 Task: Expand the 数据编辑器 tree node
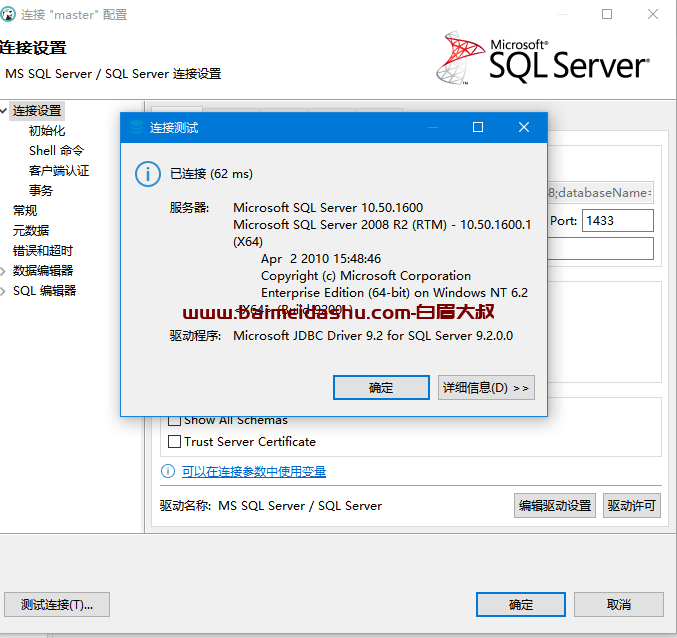pos(5,271)
